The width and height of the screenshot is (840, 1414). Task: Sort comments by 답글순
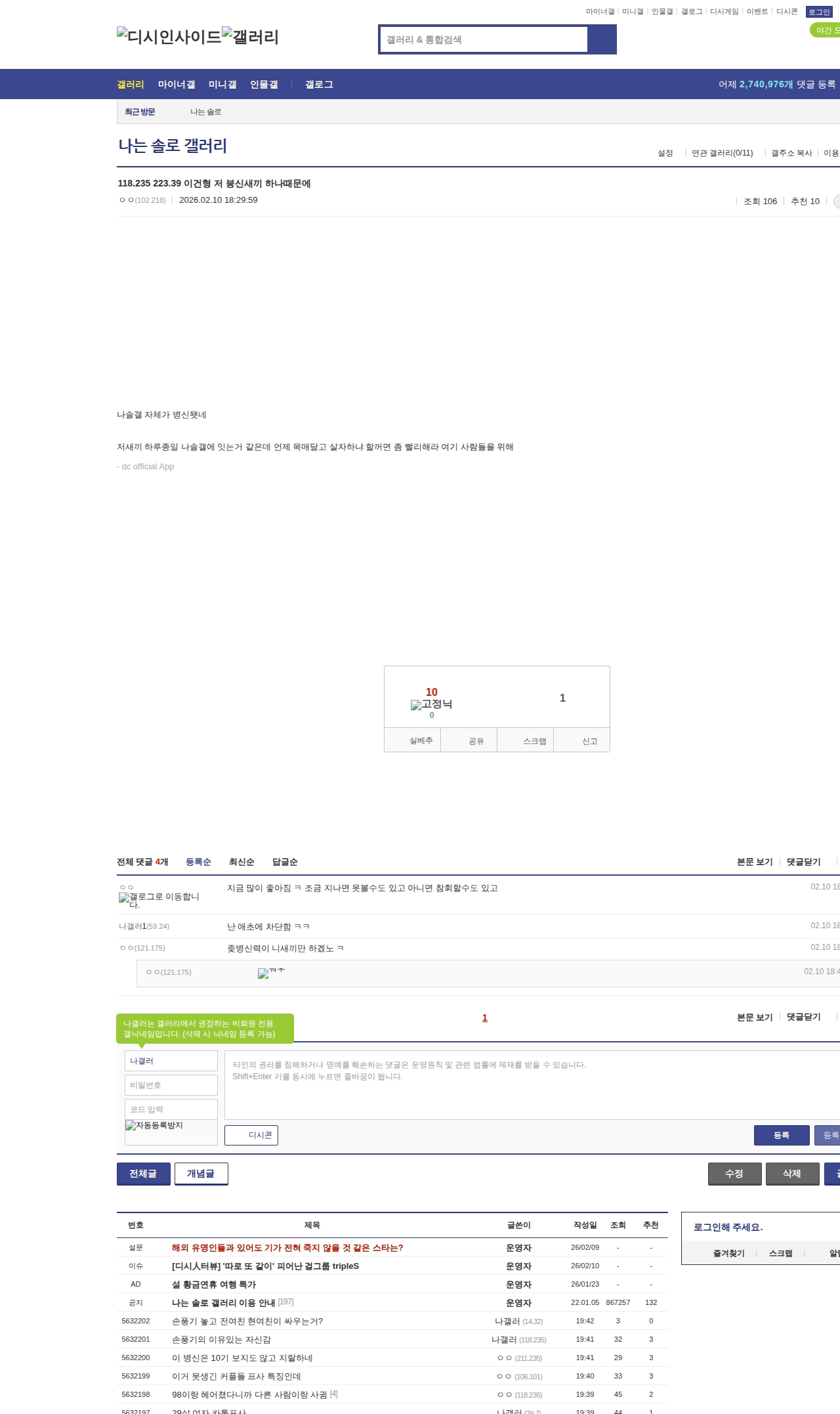(285, 862)
